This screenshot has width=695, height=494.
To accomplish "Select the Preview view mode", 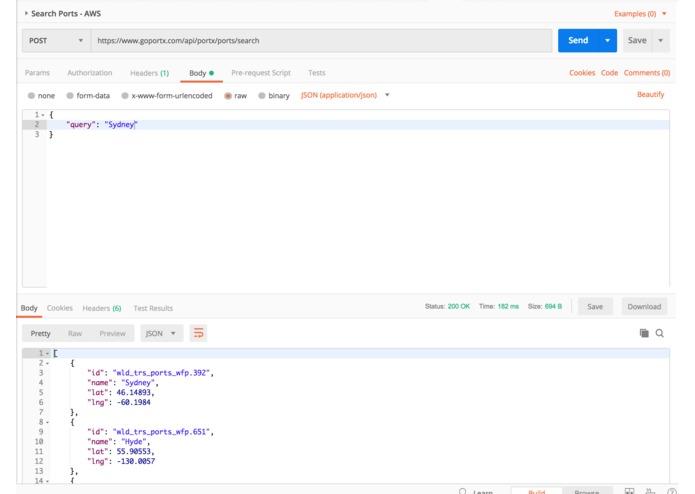I will click(113, 334).
